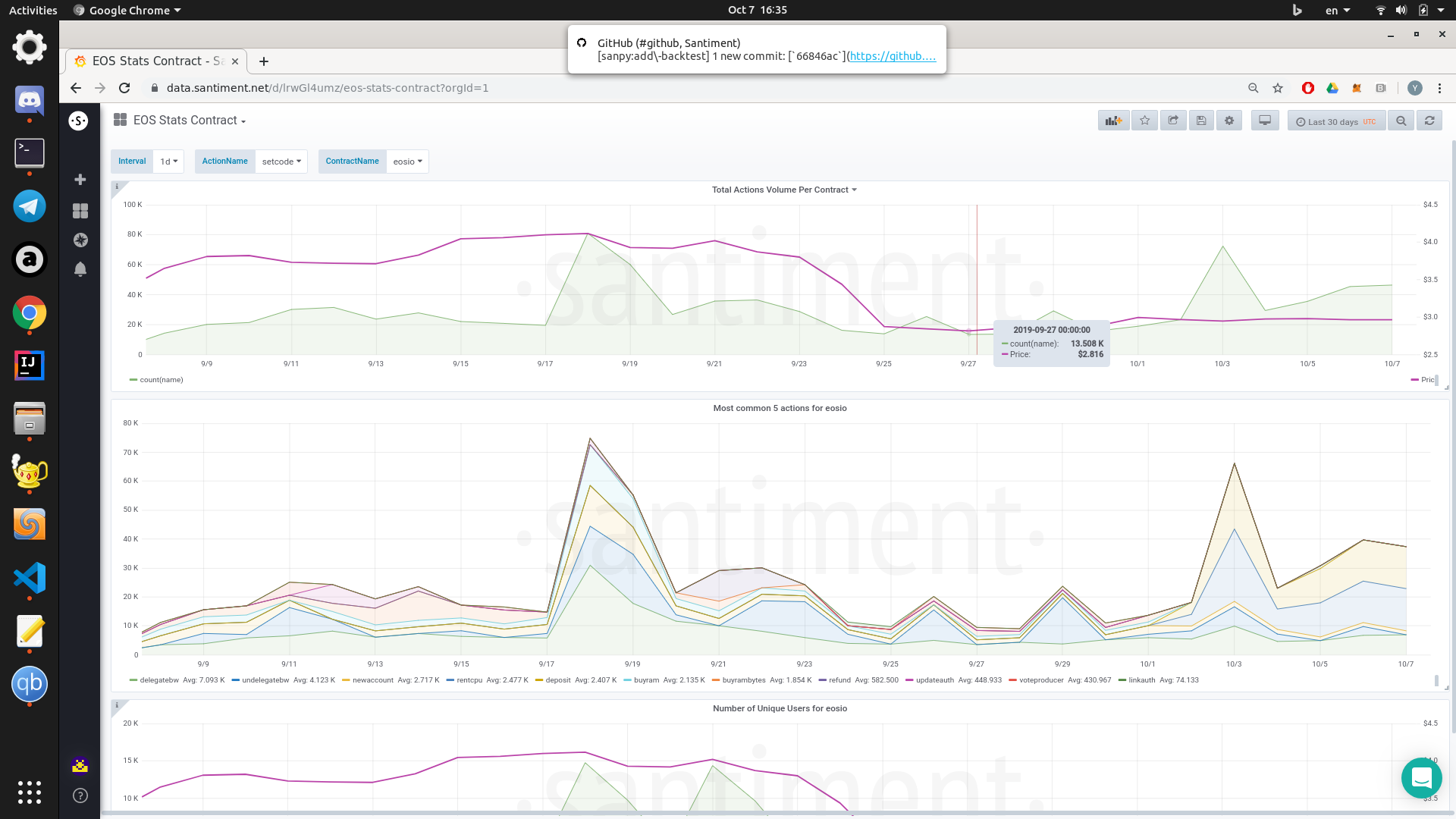The height and width of the screenshot is (819, 1456).
Task: Open the Share dashboard dialog
Action: 1173,121
